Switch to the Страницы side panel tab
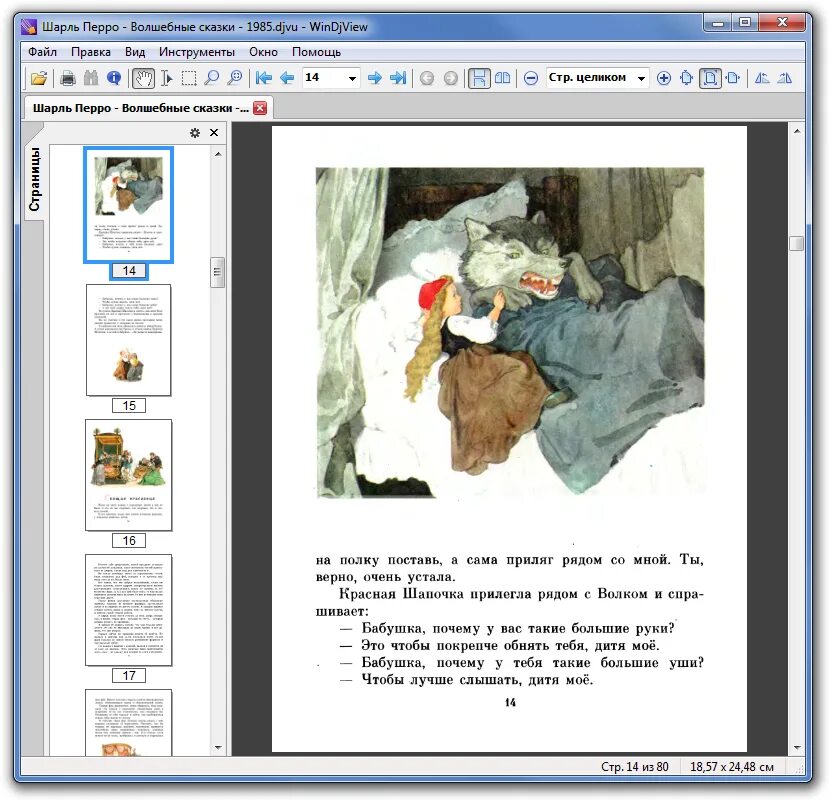 click(34, 179)
